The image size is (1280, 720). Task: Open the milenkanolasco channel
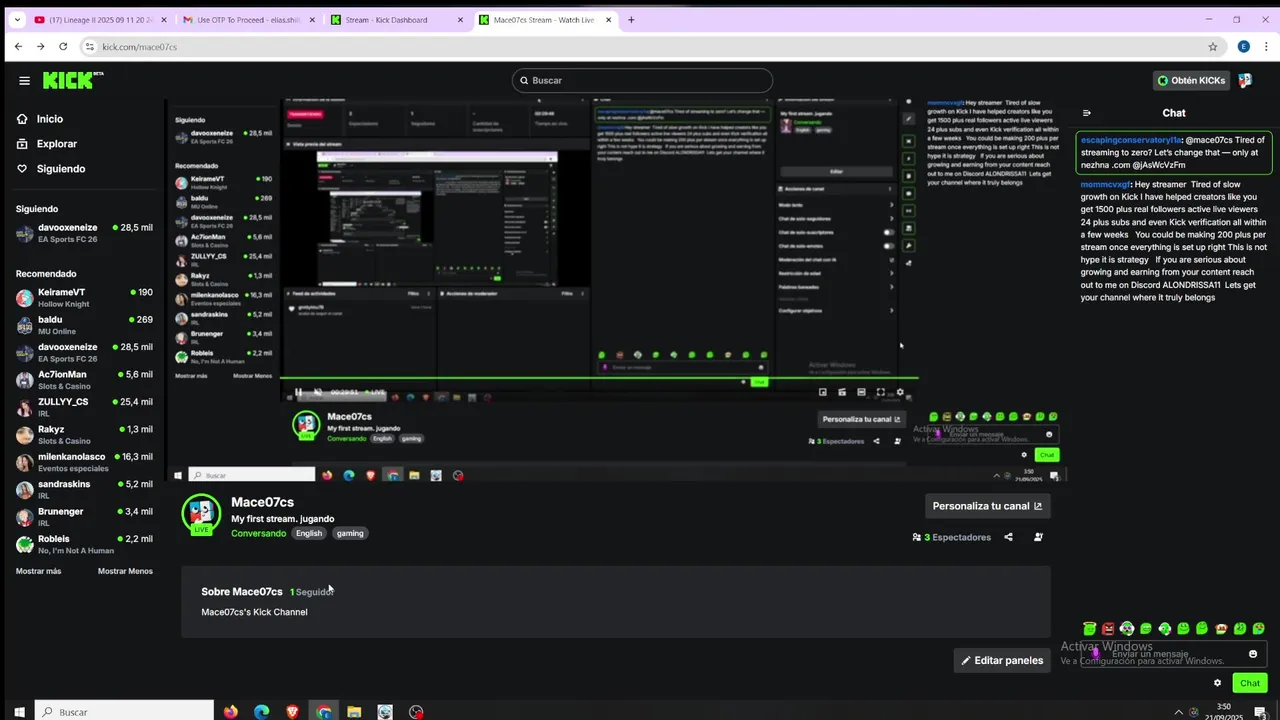[84, 462]
